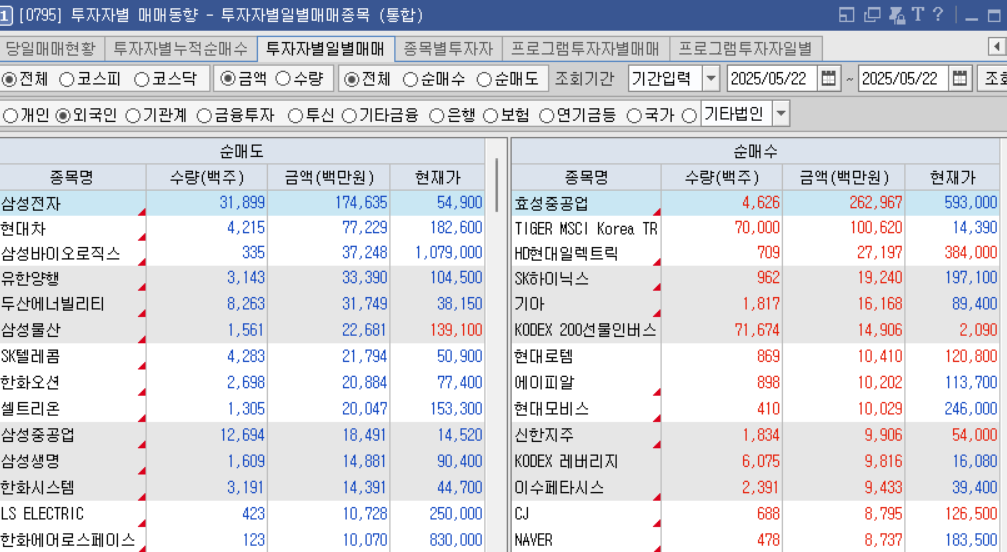The width and height of the screenshot is (1007, 552).
Task: Select the 보험 radio button
Action: tap(491, 116)
